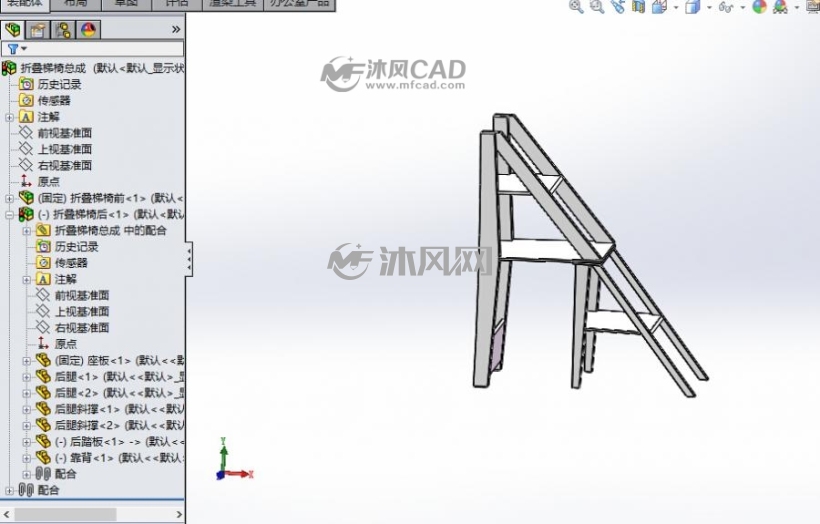Select the nested 前视基准面 under 折叠梯椅后
The image size is (820, 524).
coord(73,295)
